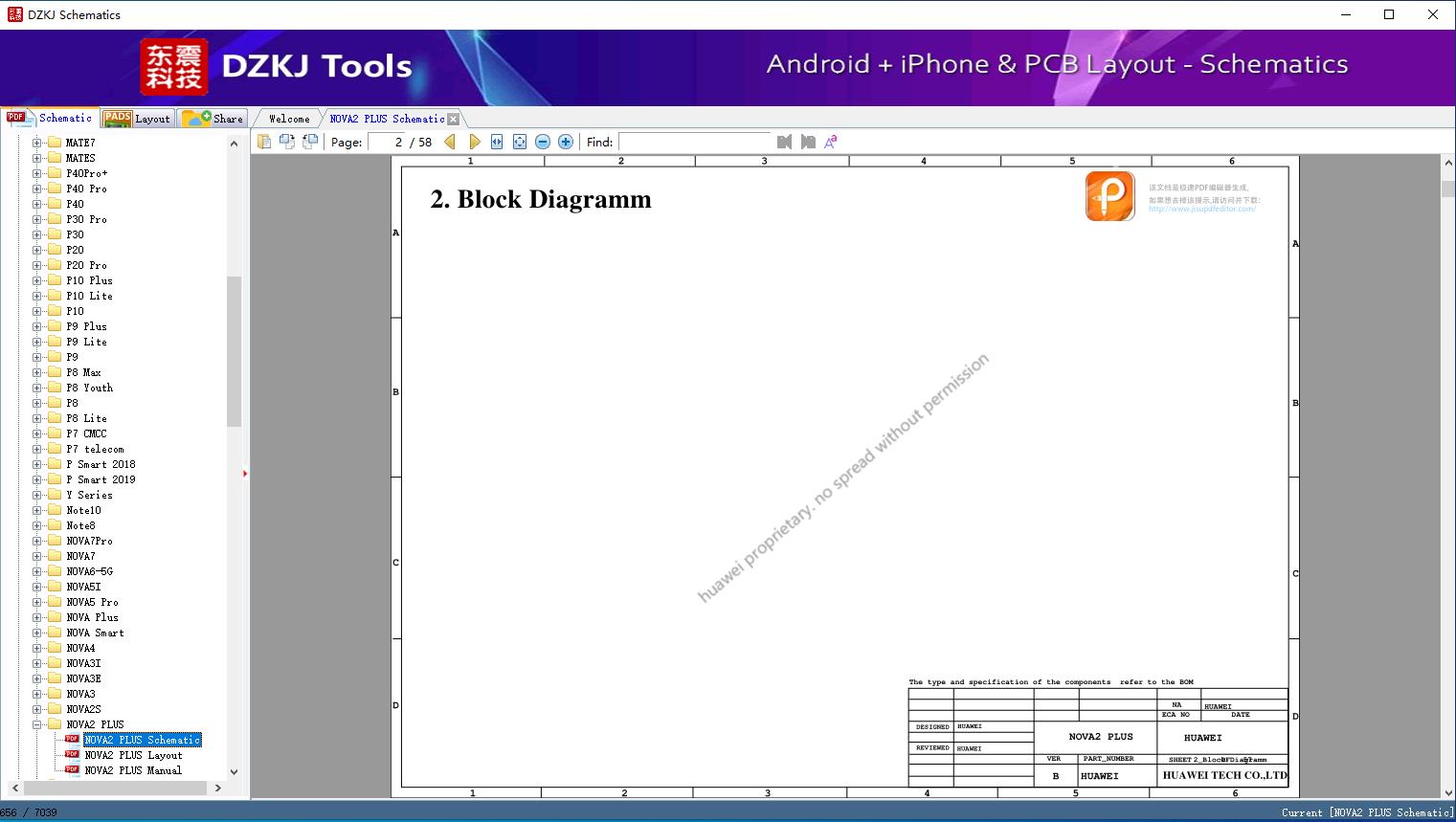1456x822 pixels.
Task: Expand the P10 Lite folder node
Action: click(x=37, y=296)
